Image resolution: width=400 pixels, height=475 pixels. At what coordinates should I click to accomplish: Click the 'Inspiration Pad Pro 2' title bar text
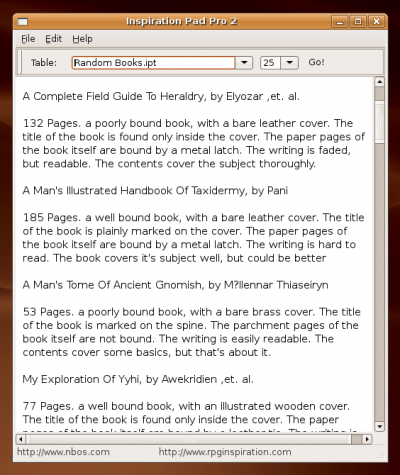coord(182,21)
